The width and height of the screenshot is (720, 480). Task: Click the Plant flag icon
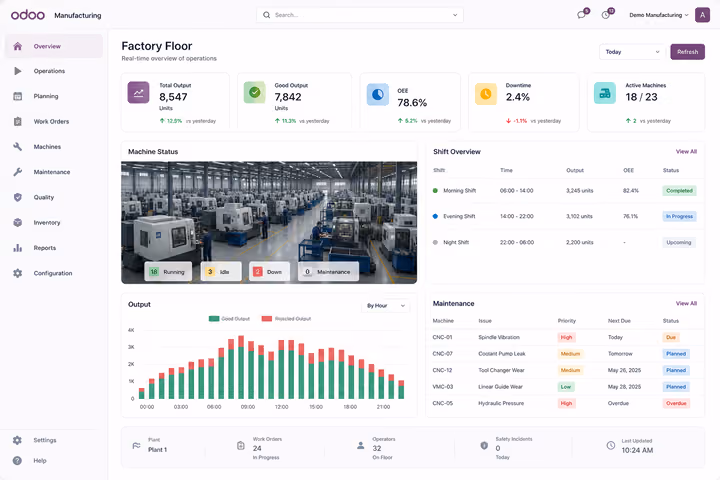pyautogui.click(x=136, y=446)
